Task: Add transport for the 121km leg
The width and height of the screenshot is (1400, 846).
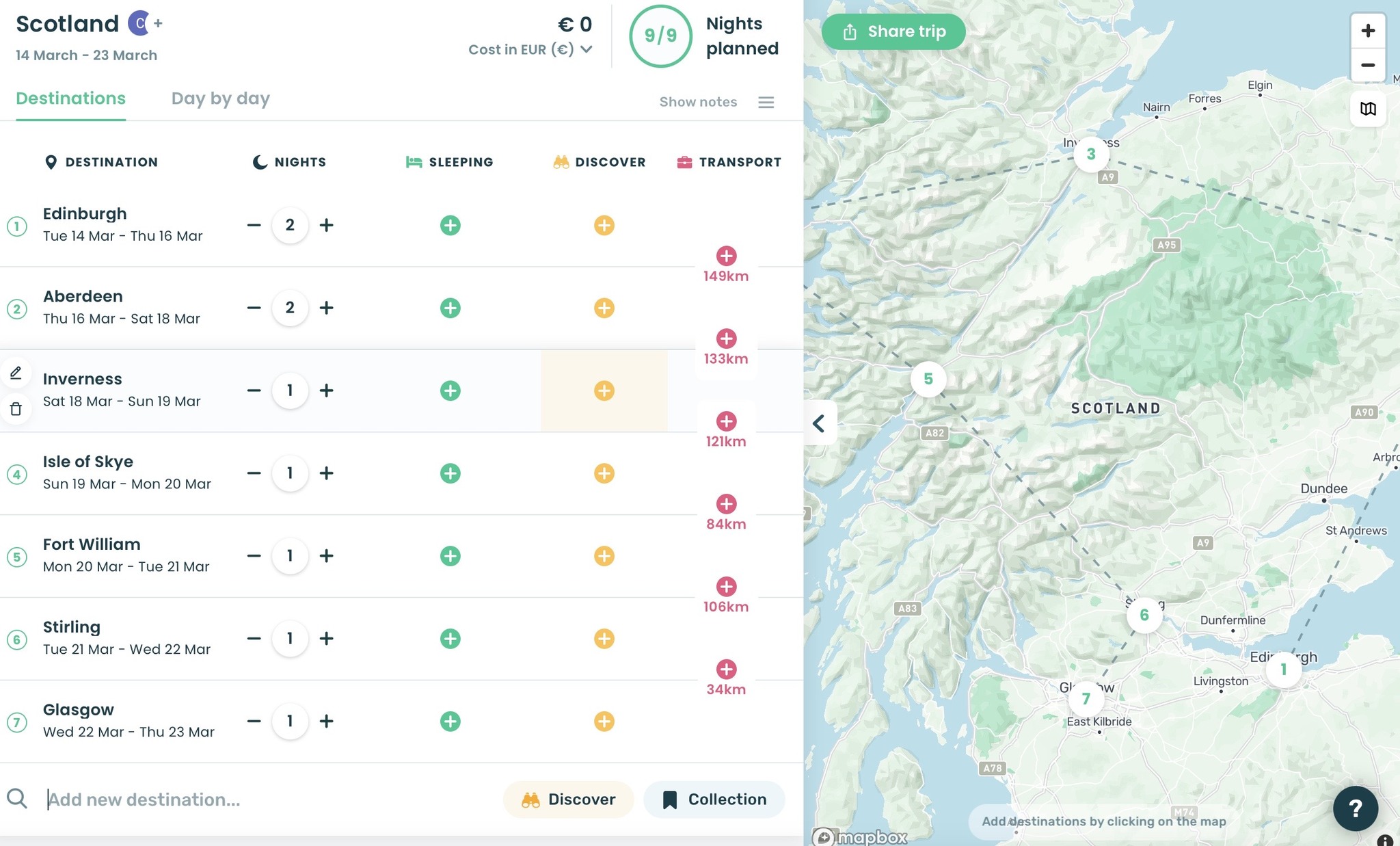Action: tap(726, 421)
